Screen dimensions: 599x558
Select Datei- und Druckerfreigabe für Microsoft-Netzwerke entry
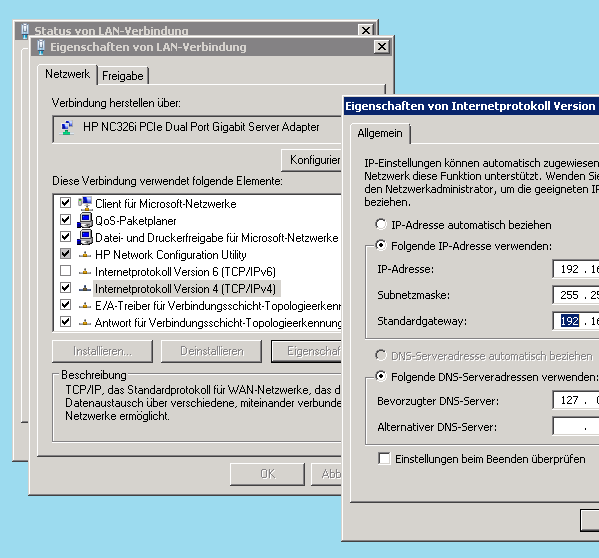coord(217,238)
